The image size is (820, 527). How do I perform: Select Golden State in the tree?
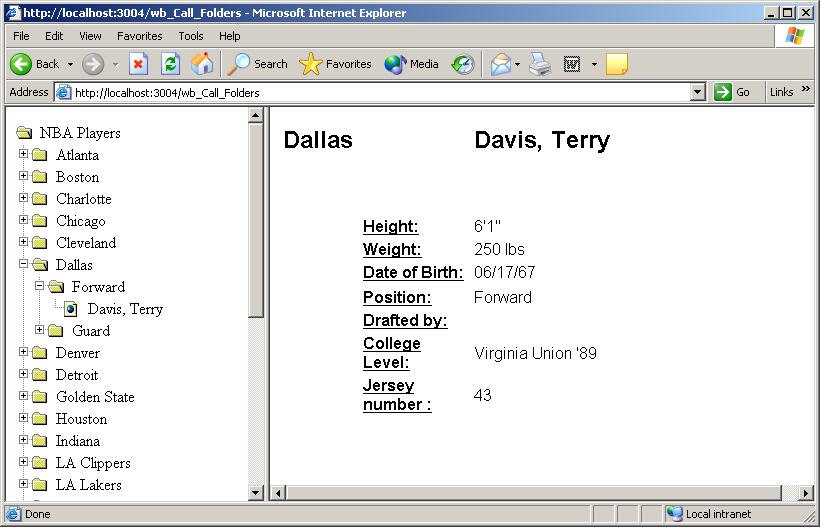pos(95,397)
